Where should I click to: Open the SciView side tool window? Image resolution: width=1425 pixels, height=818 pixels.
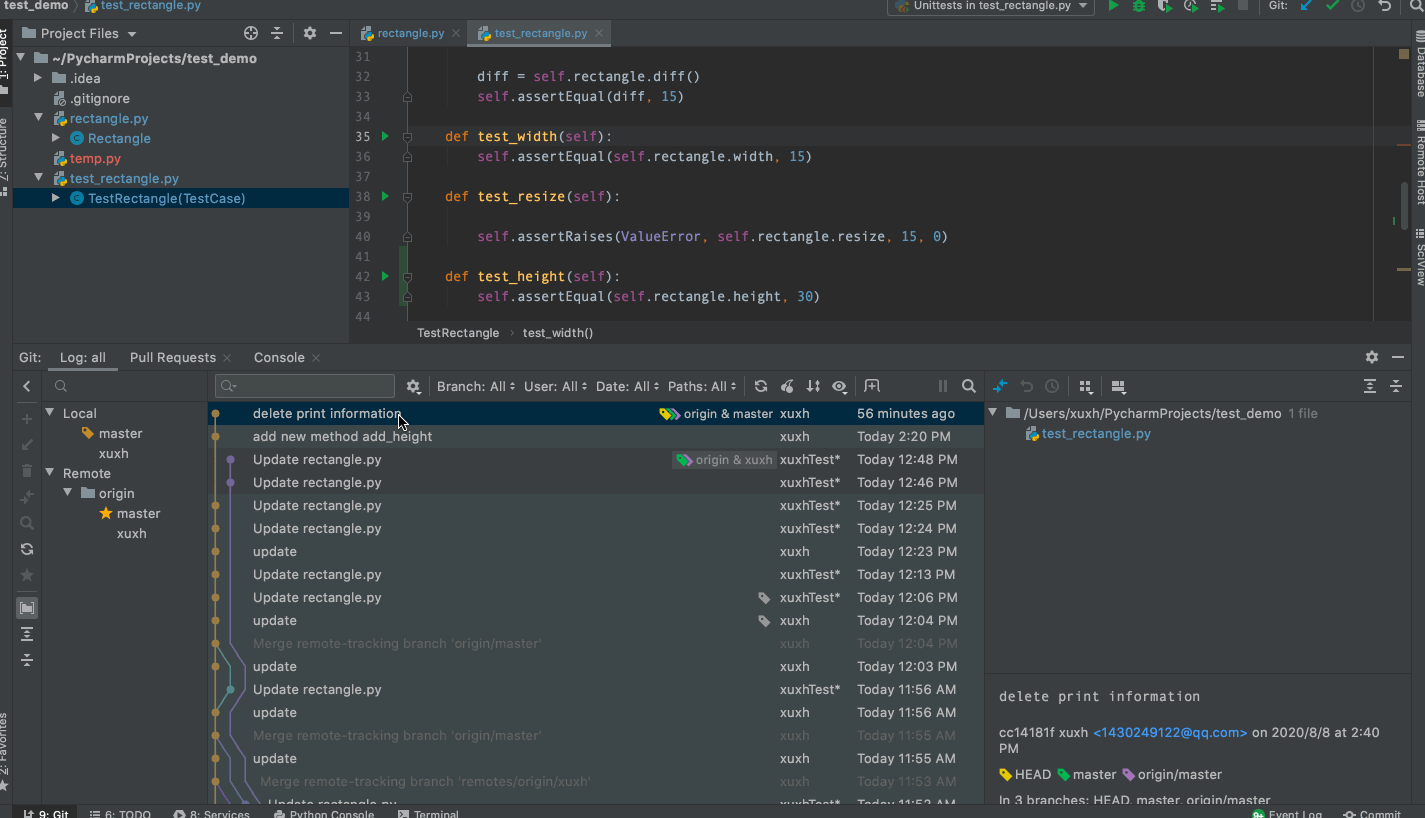click(1420, 257)
